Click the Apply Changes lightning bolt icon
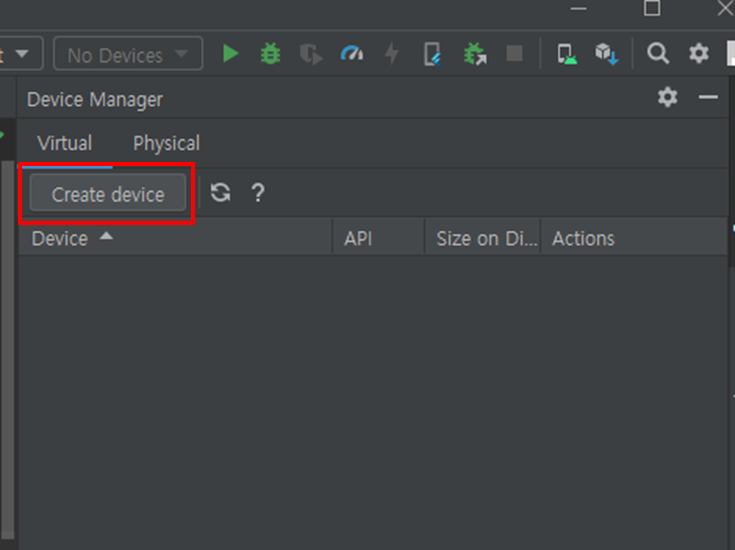This screenshot has height=550, width=735. [391, 53]
